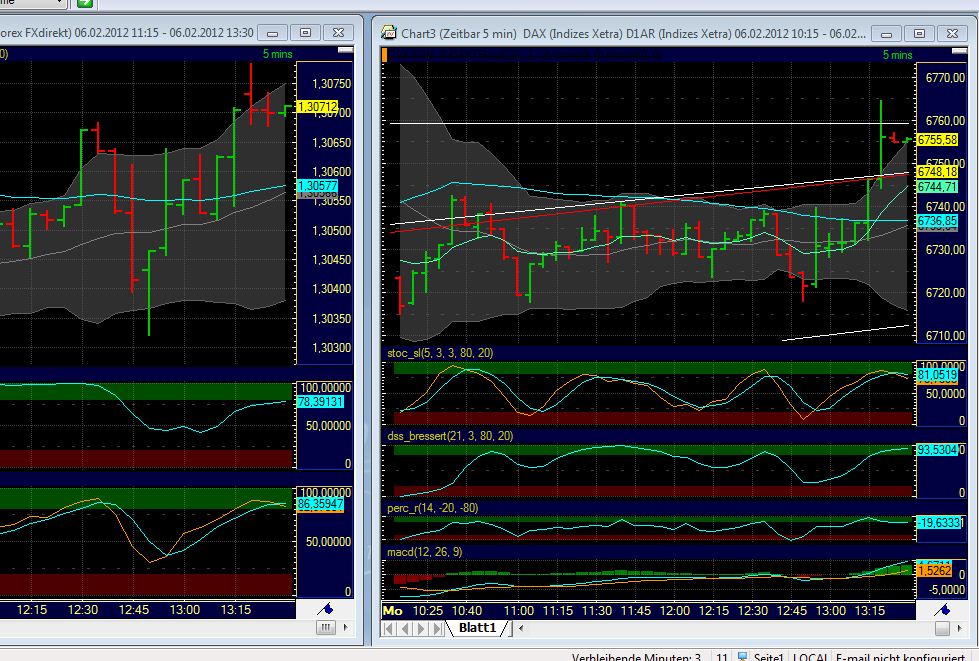The width and height of the screenshot is (979, 661).
Task: Click the Chart3 horizontal scrollbar thumb
Action: tap(942, 628)
